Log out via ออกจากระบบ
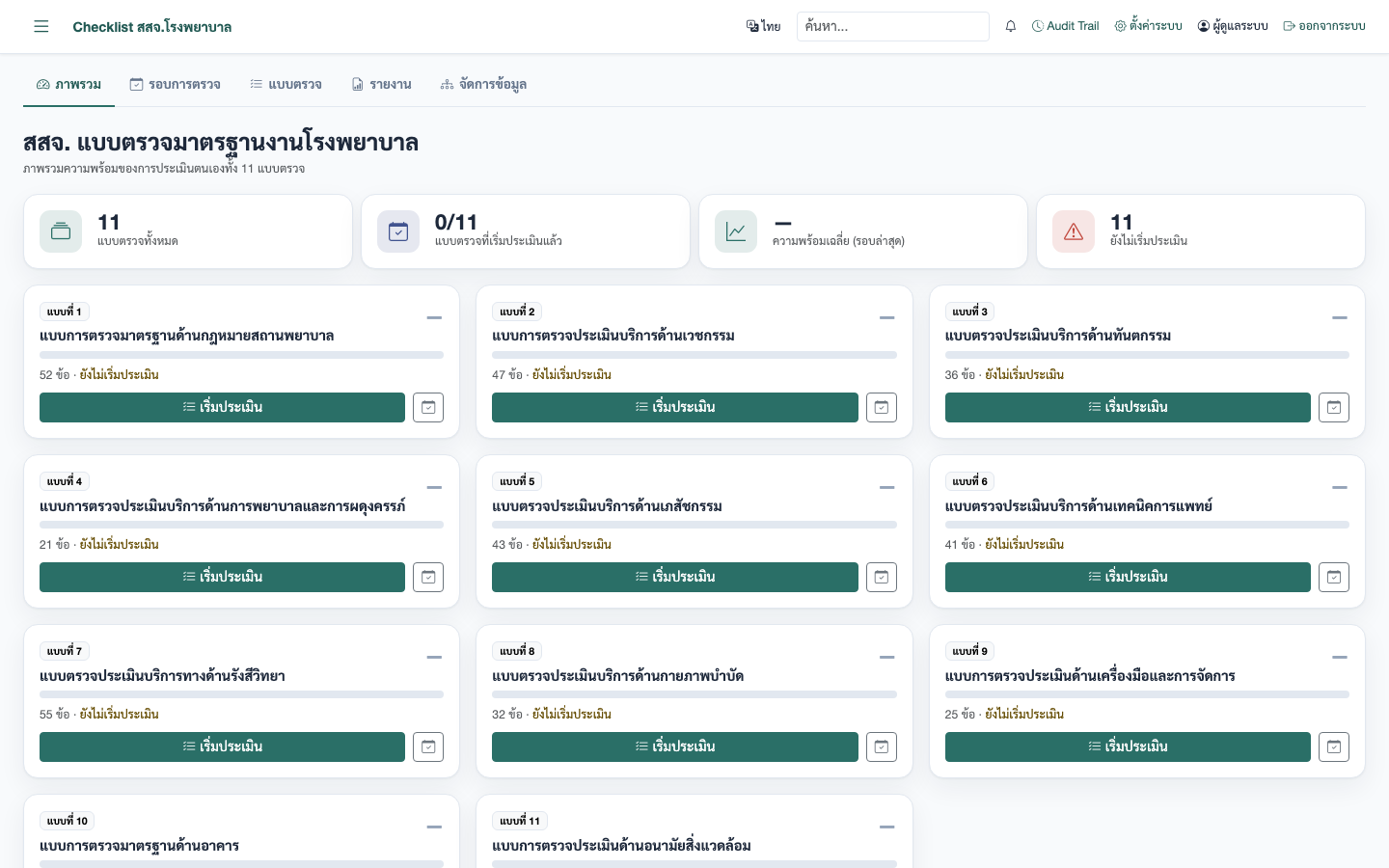1389x868 pixels. tap(1324, 26)
